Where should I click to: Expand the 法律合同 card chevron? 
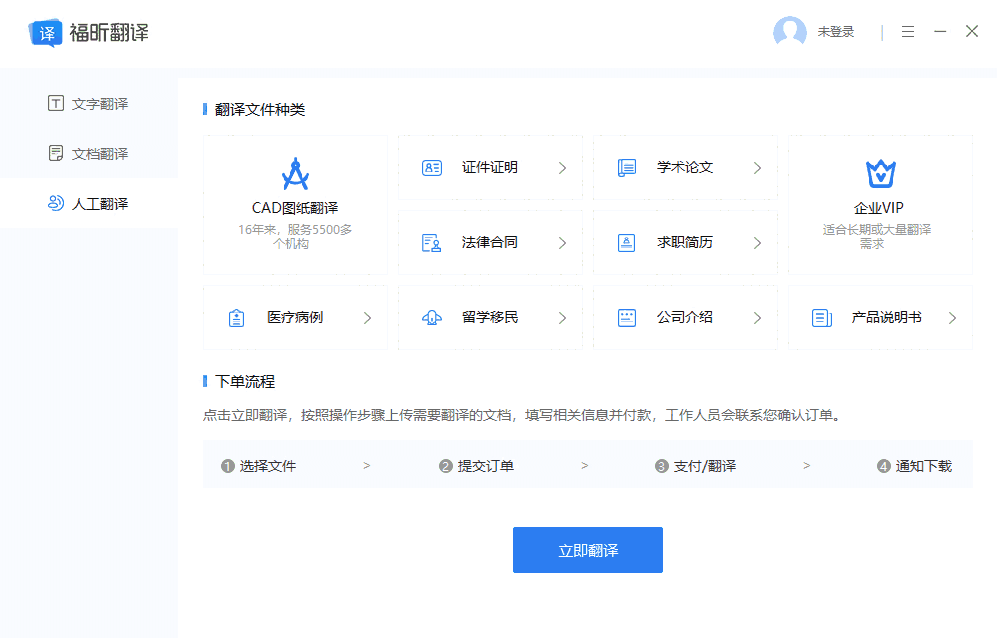[563, 242]
